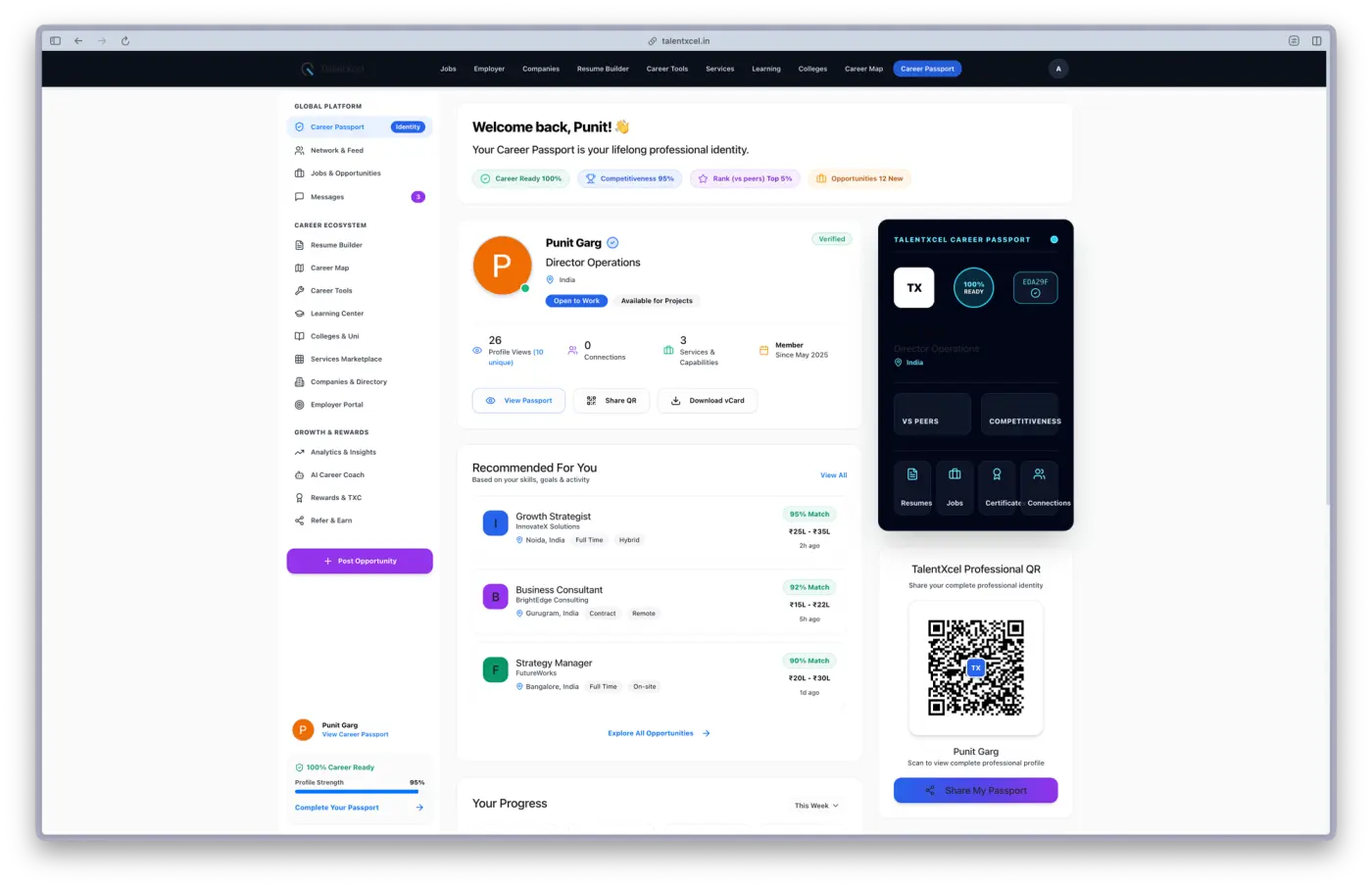
Task: Click Learning in the top navigation
Action: coord(766,69)
